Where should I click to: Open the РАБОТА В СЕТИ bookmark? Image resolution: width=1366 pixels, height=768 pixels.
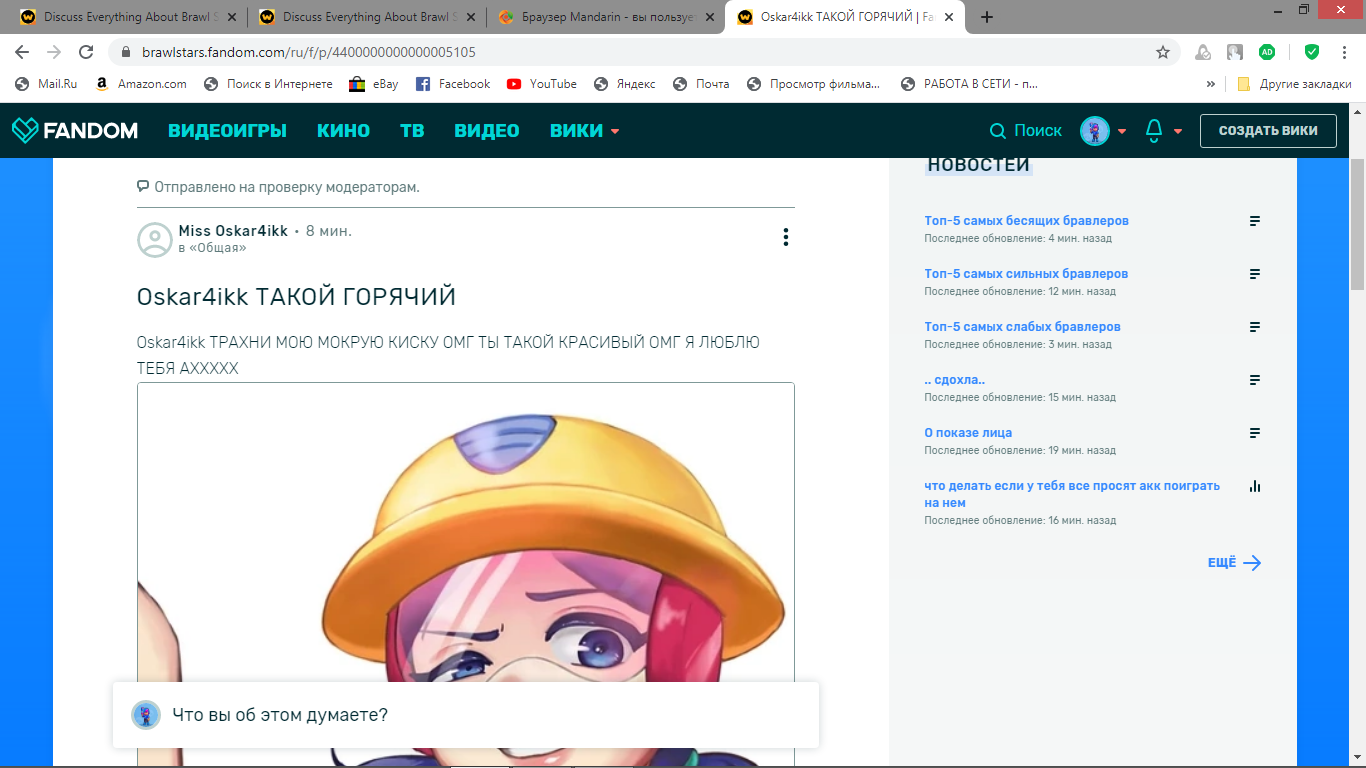coord(969,84)
